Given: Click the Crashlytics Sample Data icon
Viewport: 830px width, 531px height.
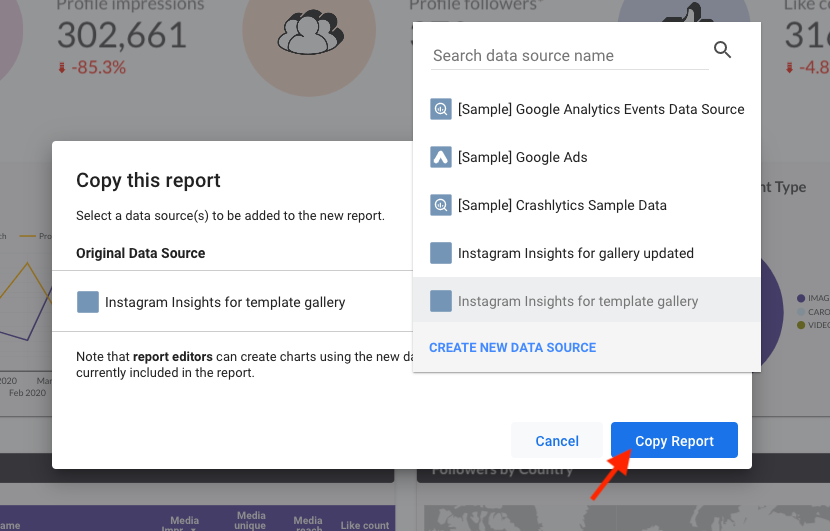Looking at the screenshot, I should [440, 205].
